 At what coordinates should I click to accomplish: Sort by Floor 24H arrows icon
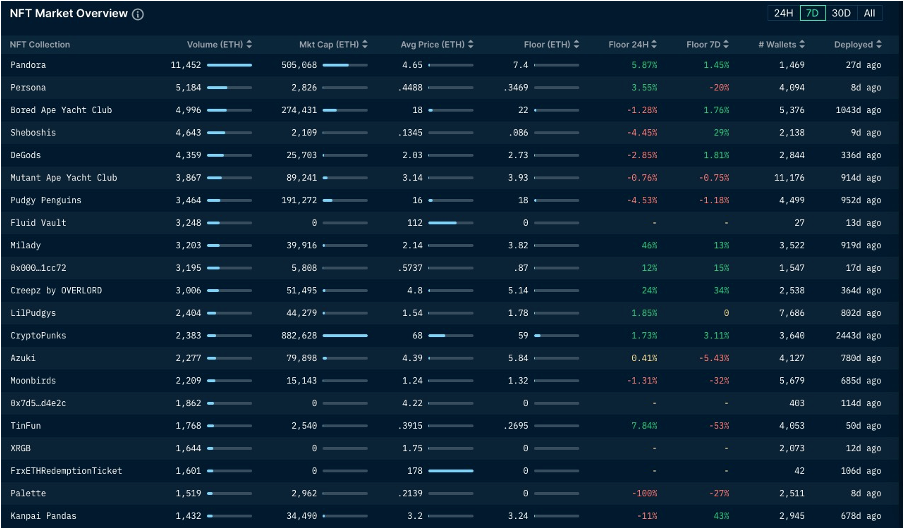(654, 44)
